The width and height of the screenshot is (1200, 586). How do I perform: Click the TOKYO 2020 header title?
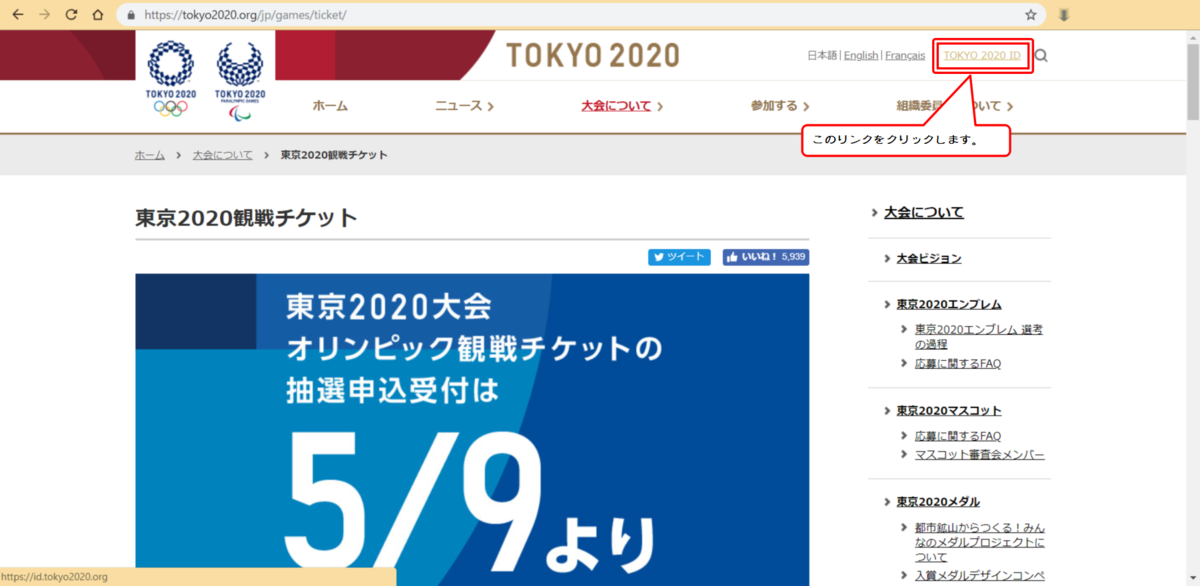coord(592,55)
